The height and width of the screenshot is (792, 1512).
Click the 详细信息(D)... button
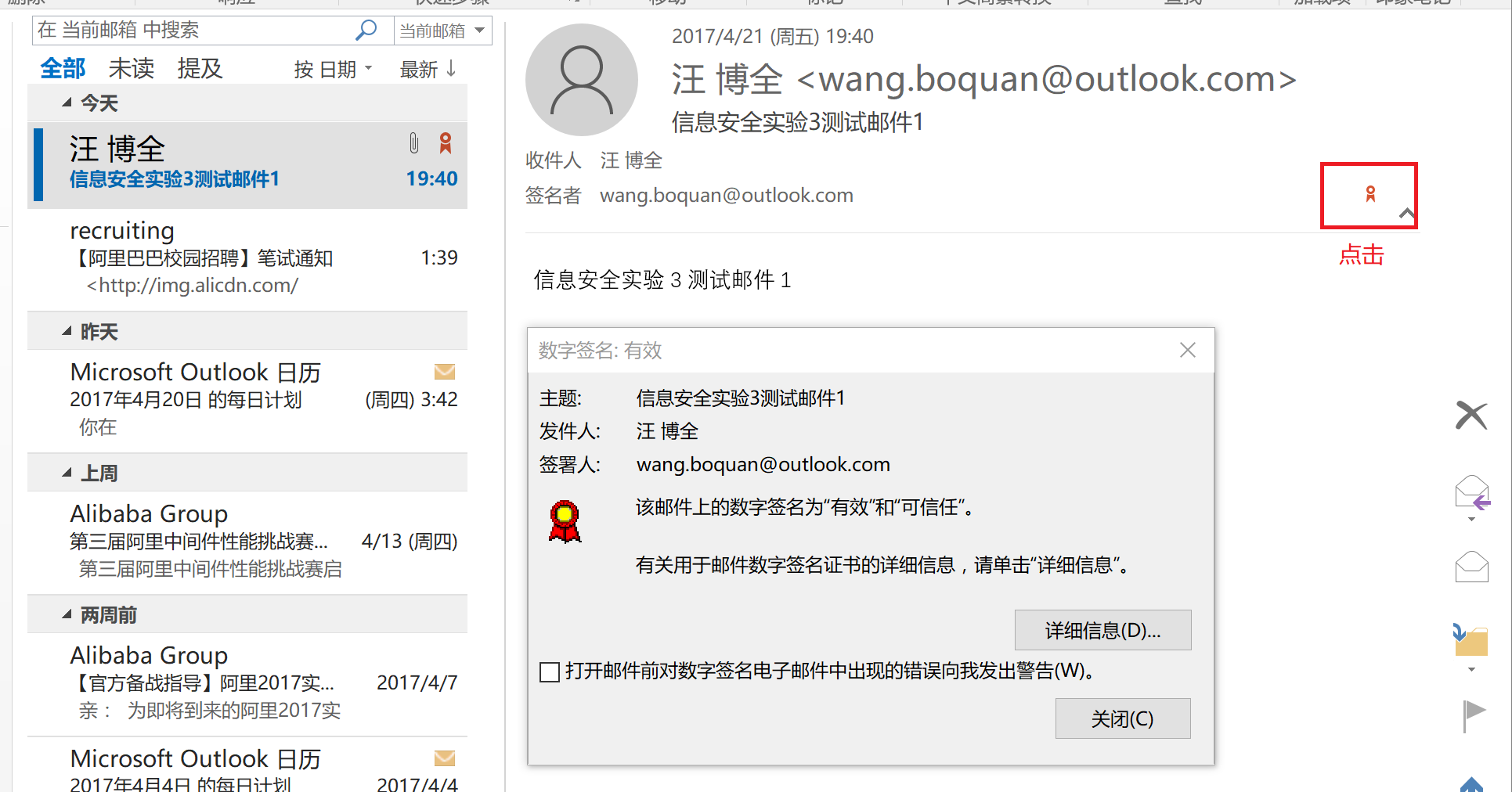click(1102, 630)
